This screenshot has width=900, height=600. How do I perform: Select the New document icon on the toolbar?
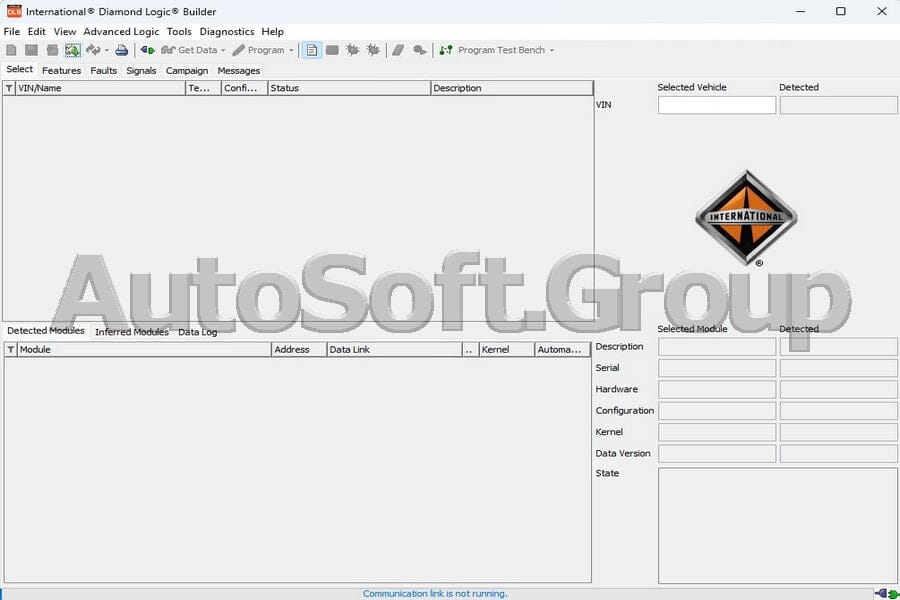11,50
